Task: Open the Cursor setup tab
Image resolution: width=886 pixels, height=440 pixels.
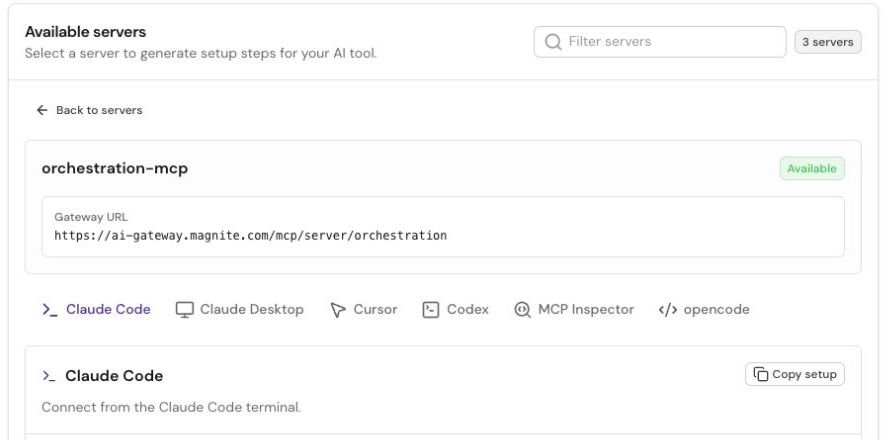Action: point(364,310)
